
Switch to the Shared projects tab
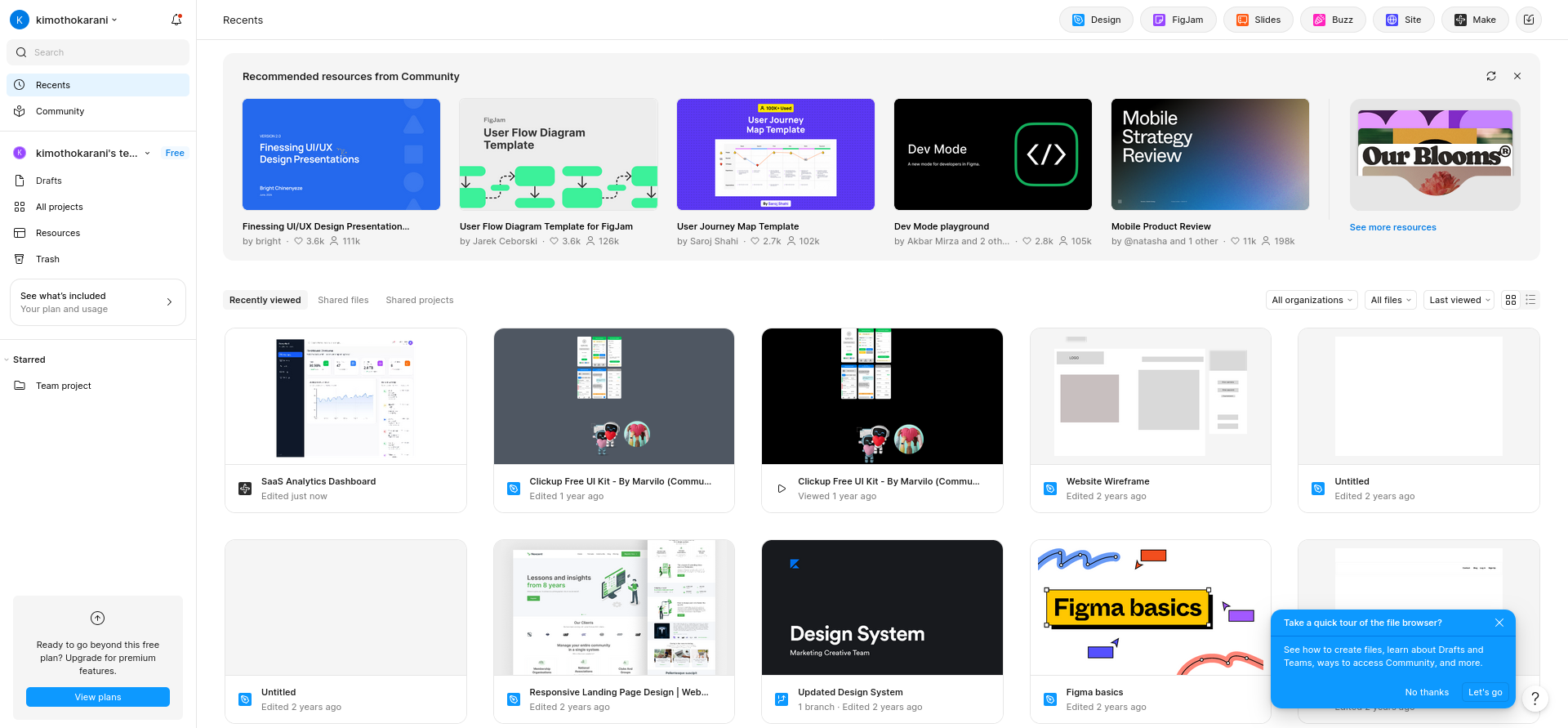(x=420, y=300)
